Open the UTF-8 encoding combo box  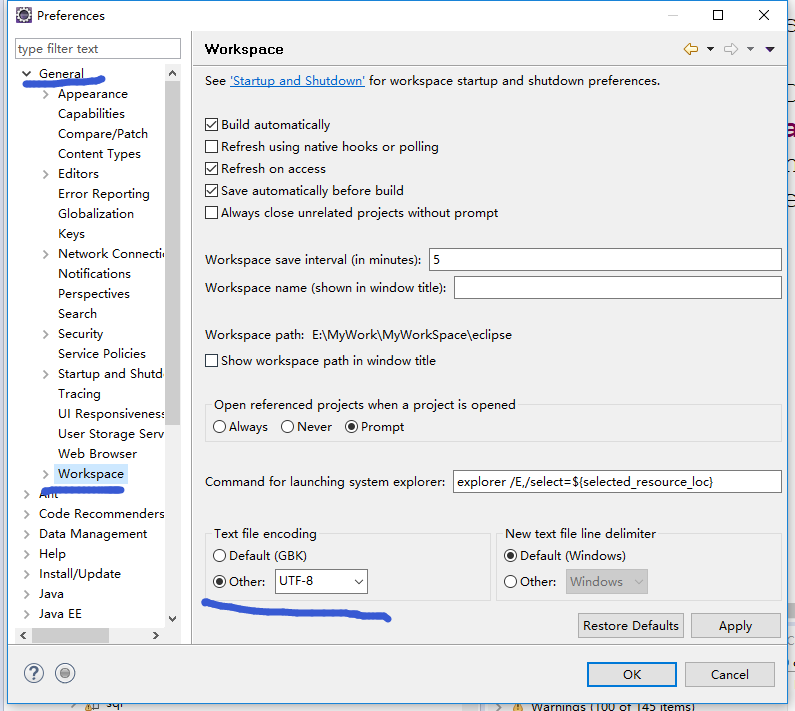click(321, 581)
